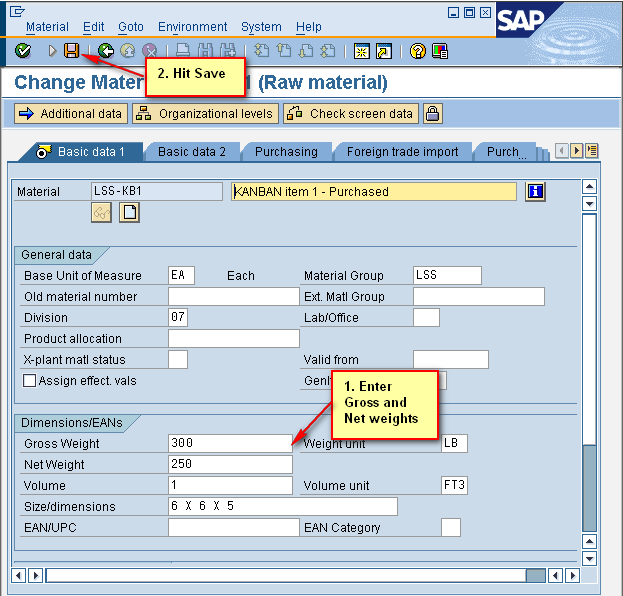
Task: Click the yellow Help question mark icon
Action: (418, 51)
